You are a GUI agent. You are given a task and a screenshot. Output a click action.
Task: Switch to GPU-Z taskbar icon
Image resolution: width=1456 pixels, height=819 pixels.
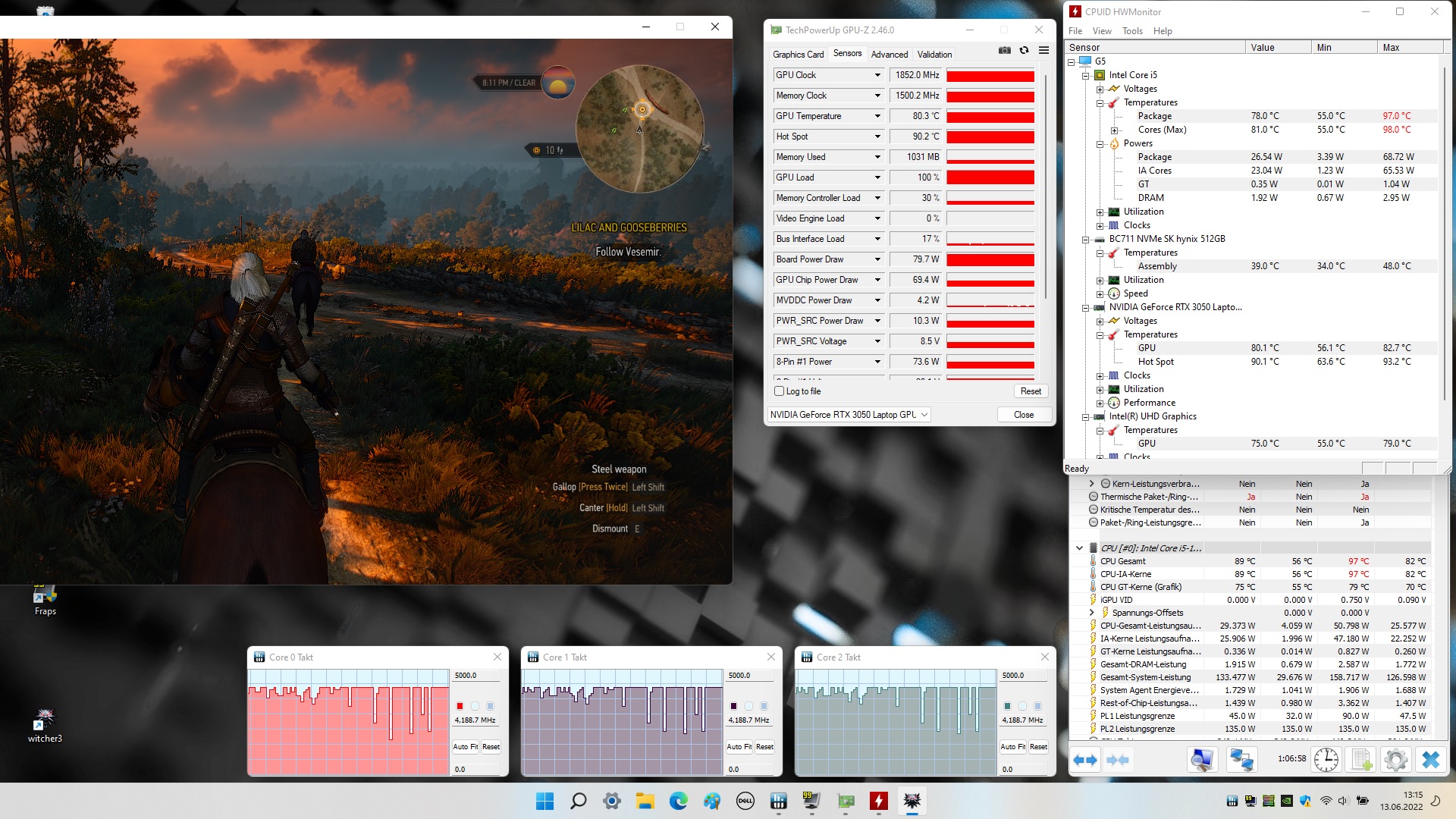click(845, 801)
